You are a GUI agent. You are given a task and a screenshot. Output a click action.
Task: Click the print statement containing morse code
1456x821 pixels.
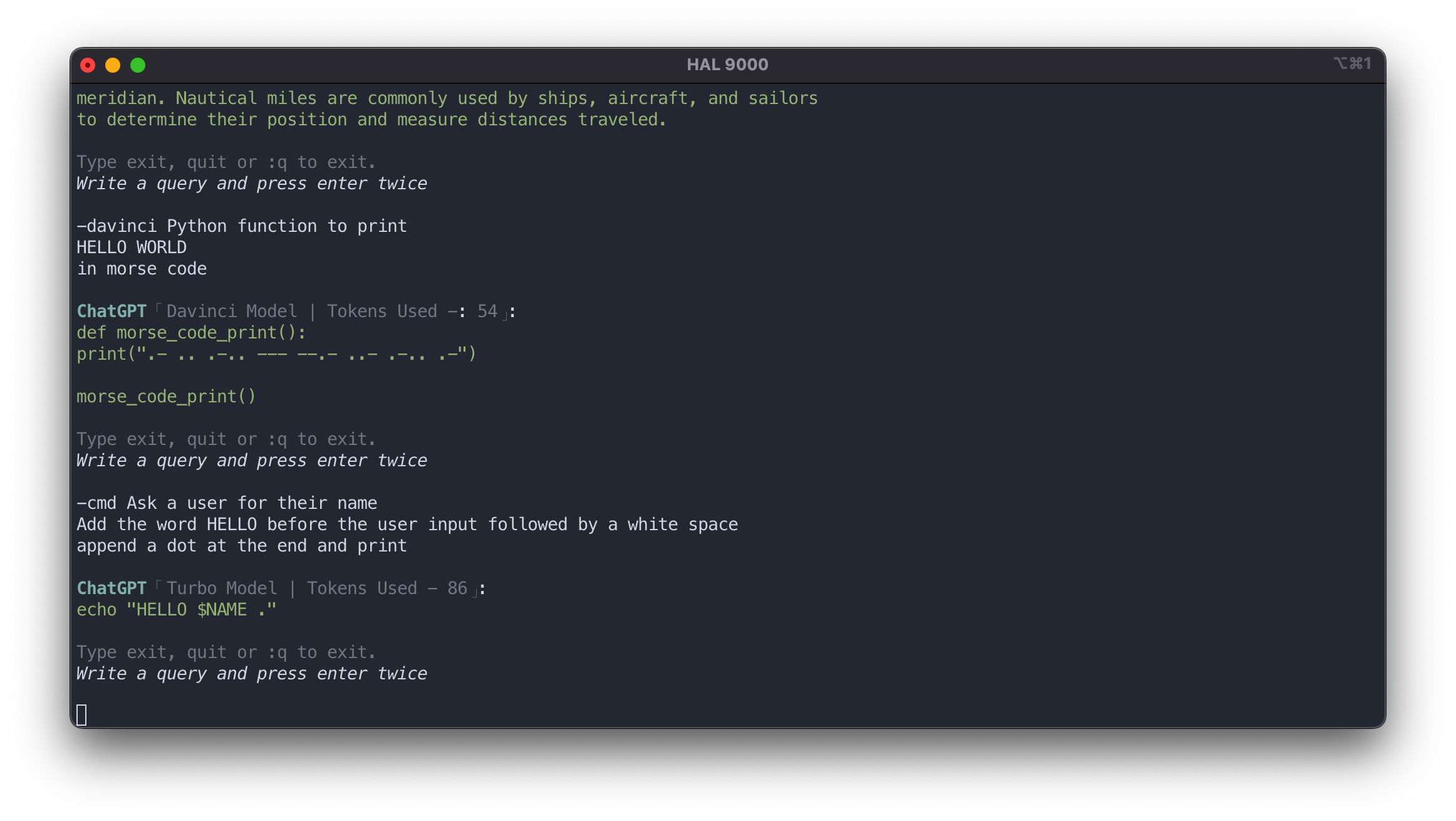tap(276, 354)
